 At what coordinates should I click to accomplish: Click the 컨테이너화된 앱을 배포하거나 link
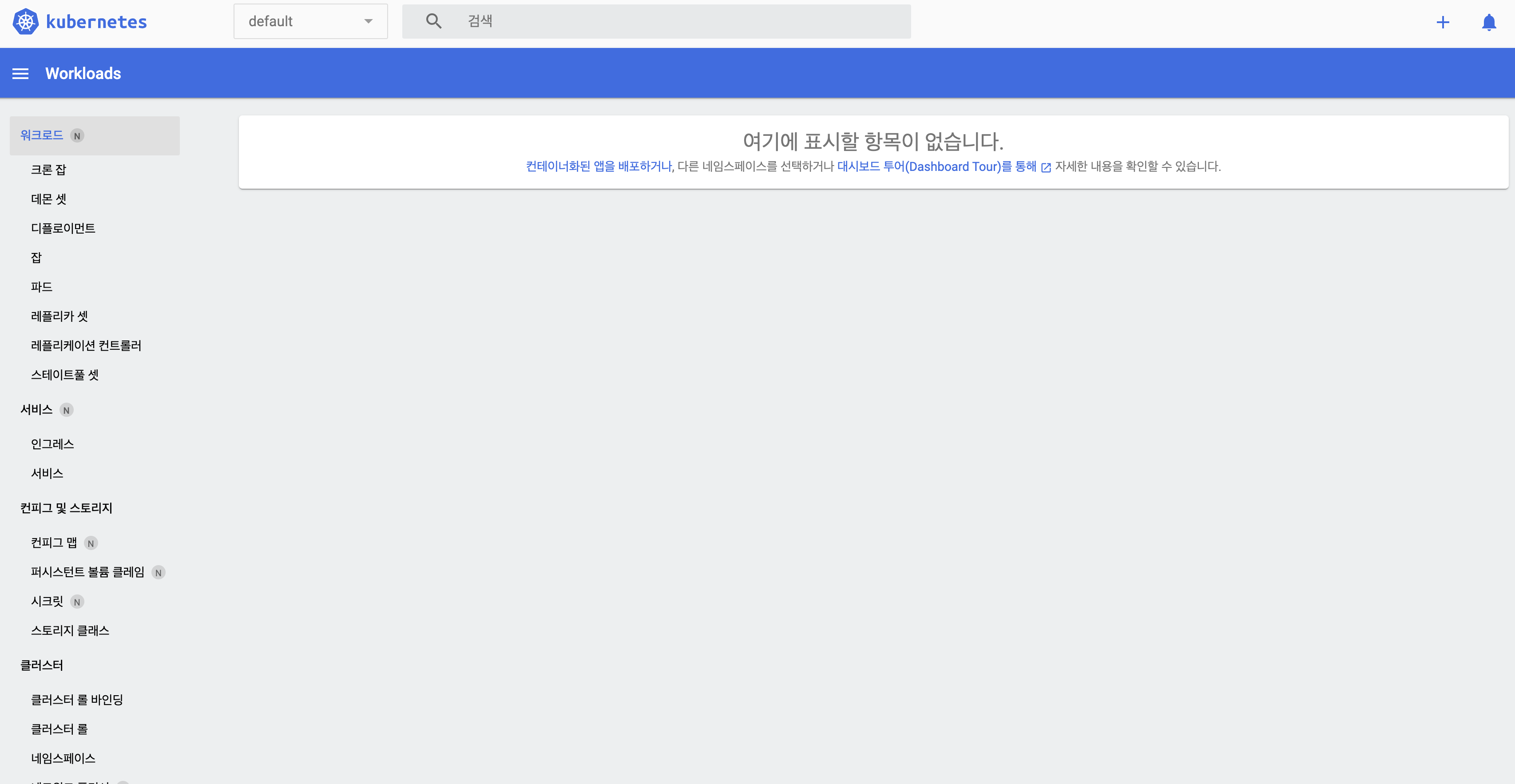pyautogui.click(x=599, y=166)
